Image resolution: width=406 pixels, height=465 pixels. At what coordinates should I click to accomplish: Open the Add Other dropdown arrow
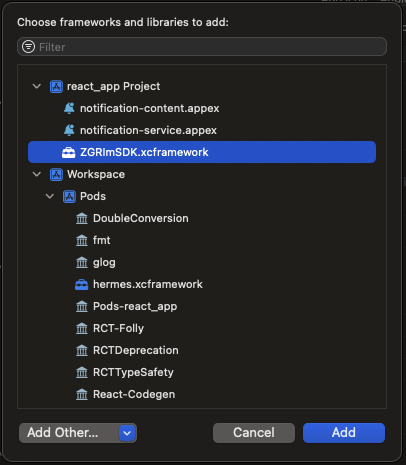[127, 433]
